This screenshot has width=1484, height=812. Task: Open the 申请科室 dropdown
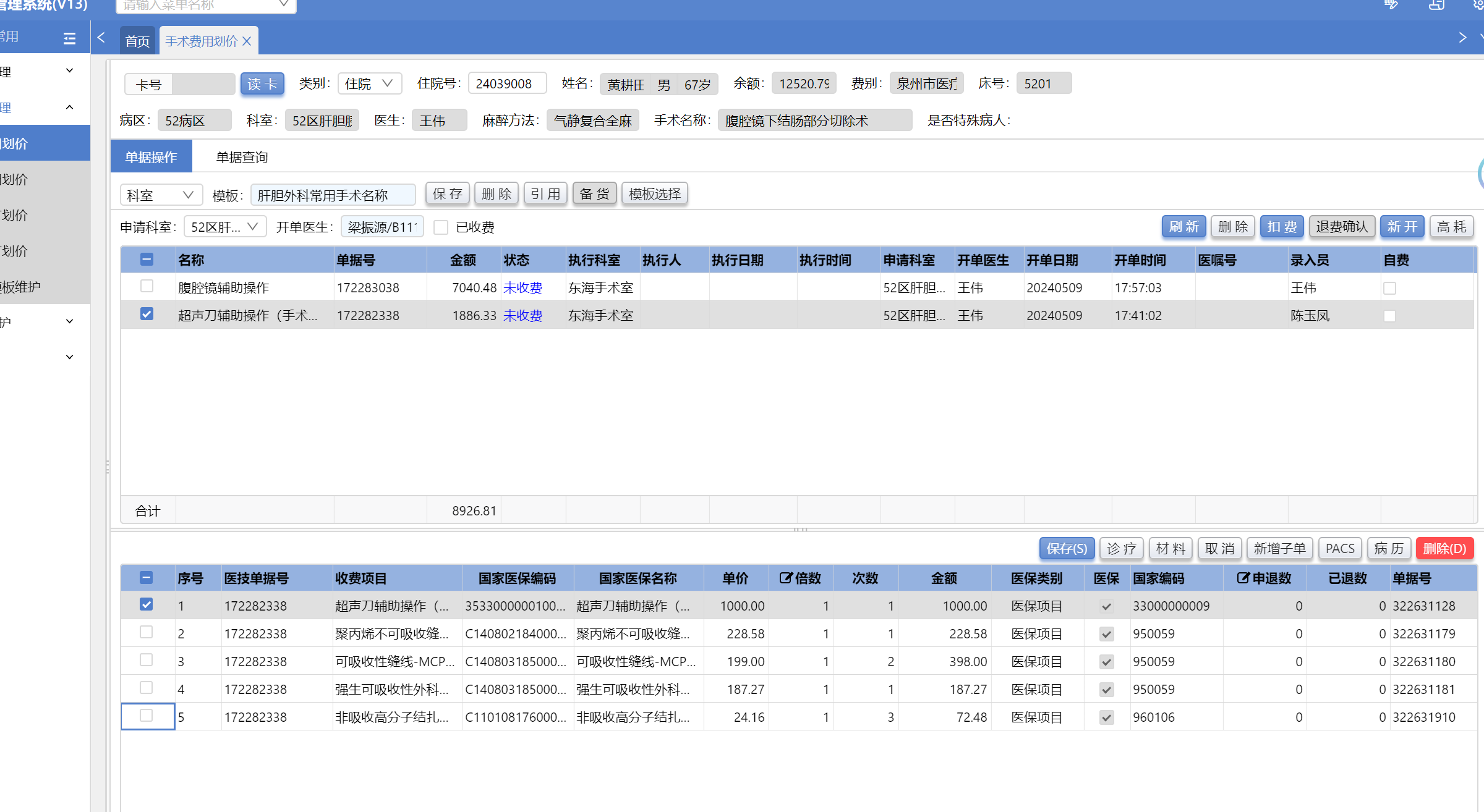click(224, 227)
